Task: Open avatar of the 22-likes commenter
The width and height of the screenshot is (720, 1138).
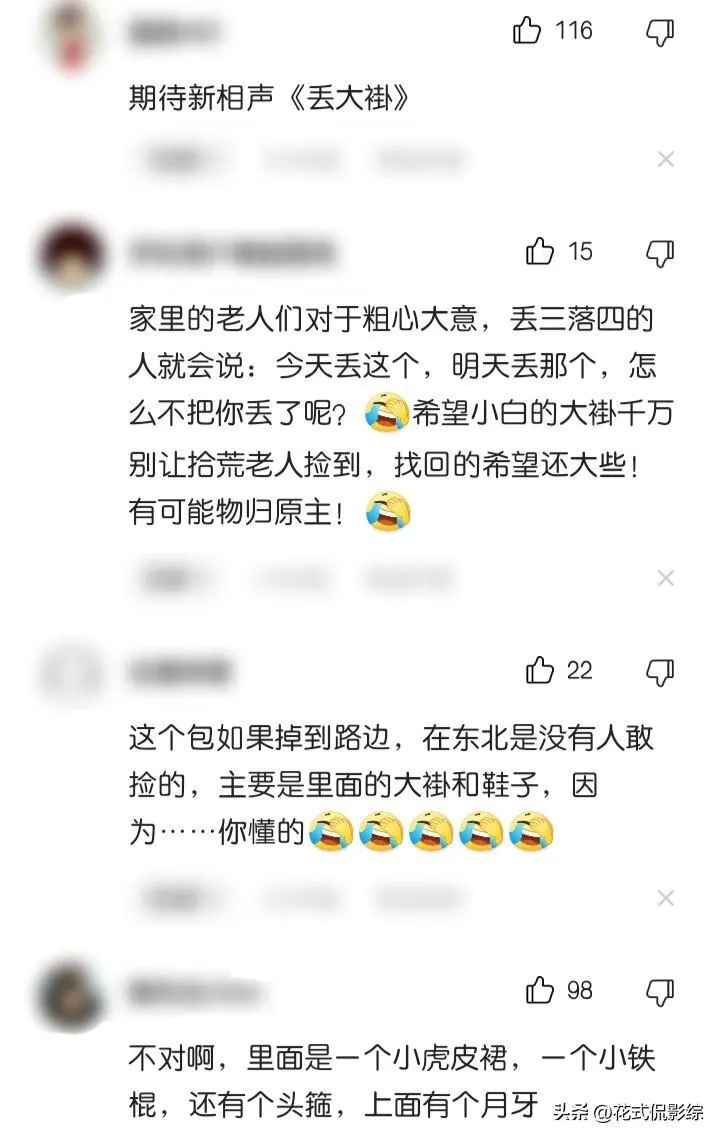Action: click(71, 674)
